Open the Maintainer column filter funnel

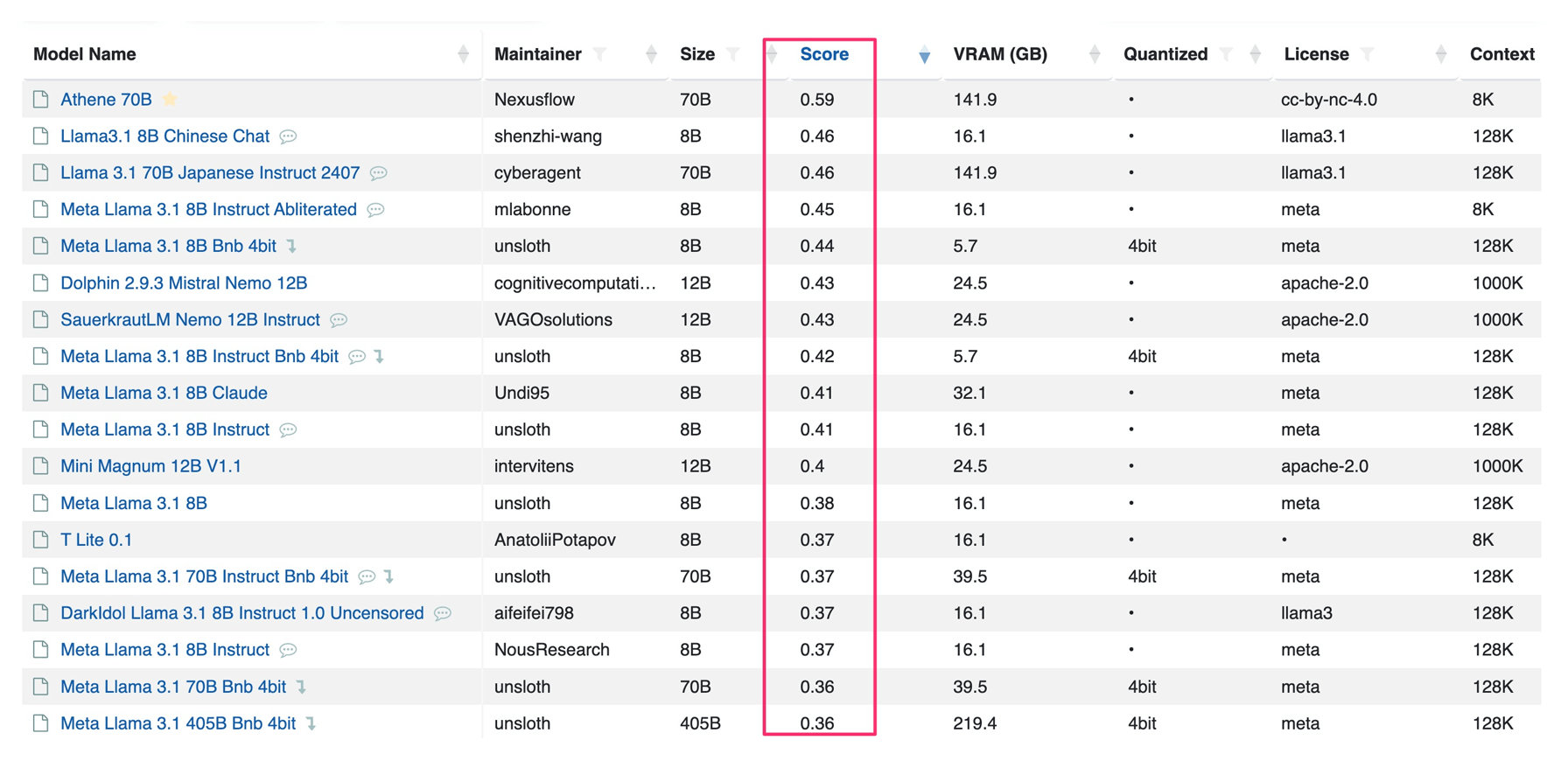pyautogui.click(x=600, y=54)
